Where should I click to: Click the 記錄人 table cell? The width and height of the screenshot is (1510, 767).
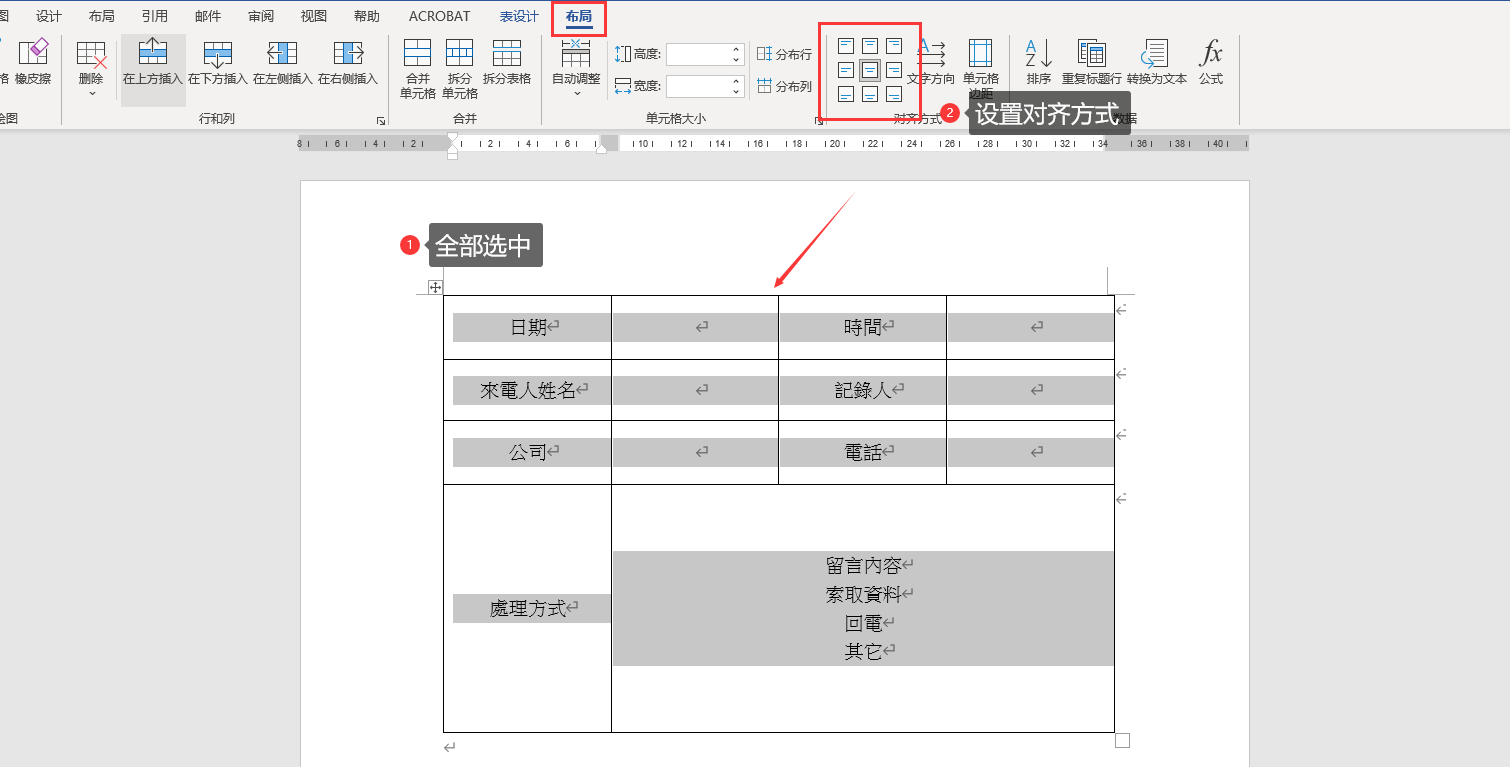click(862, 390)
